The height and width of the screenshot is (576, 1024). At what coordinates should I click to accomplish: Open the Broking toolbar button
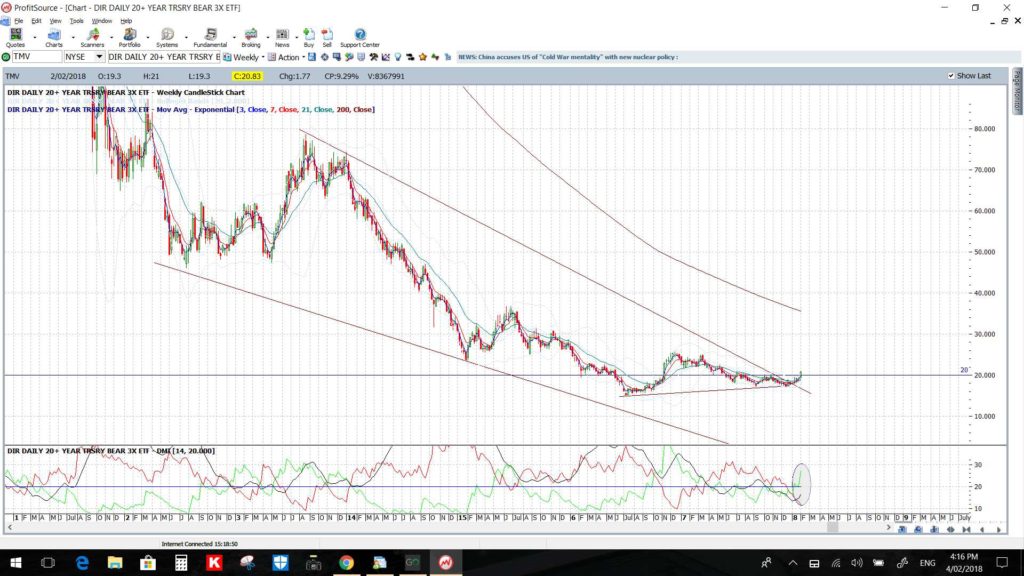point(251,38)
